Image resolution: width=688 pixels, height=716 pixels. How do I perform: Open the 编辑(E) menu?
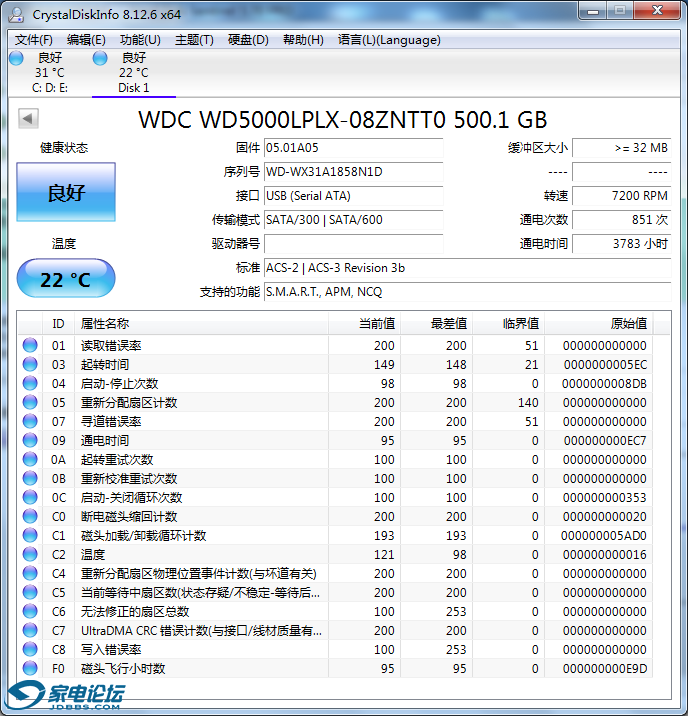(86, 40)
